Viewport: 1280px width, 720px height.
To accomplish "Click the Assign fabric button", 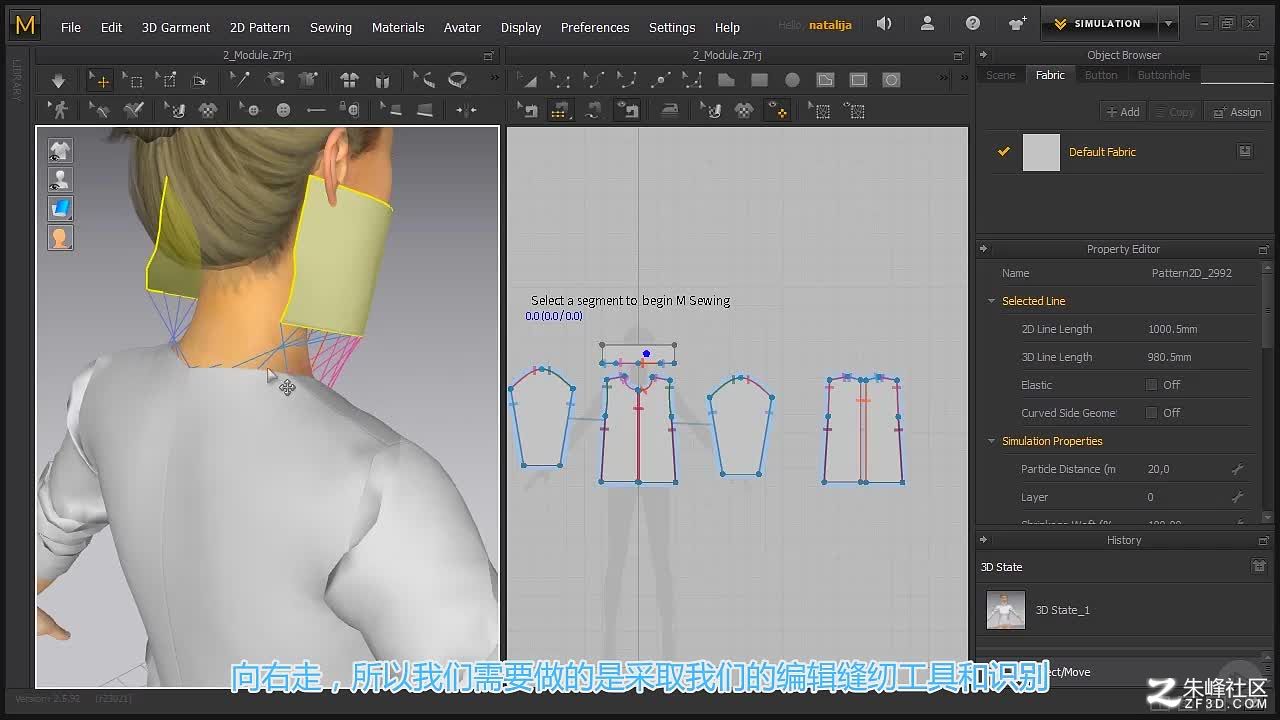I will 1238,112.
